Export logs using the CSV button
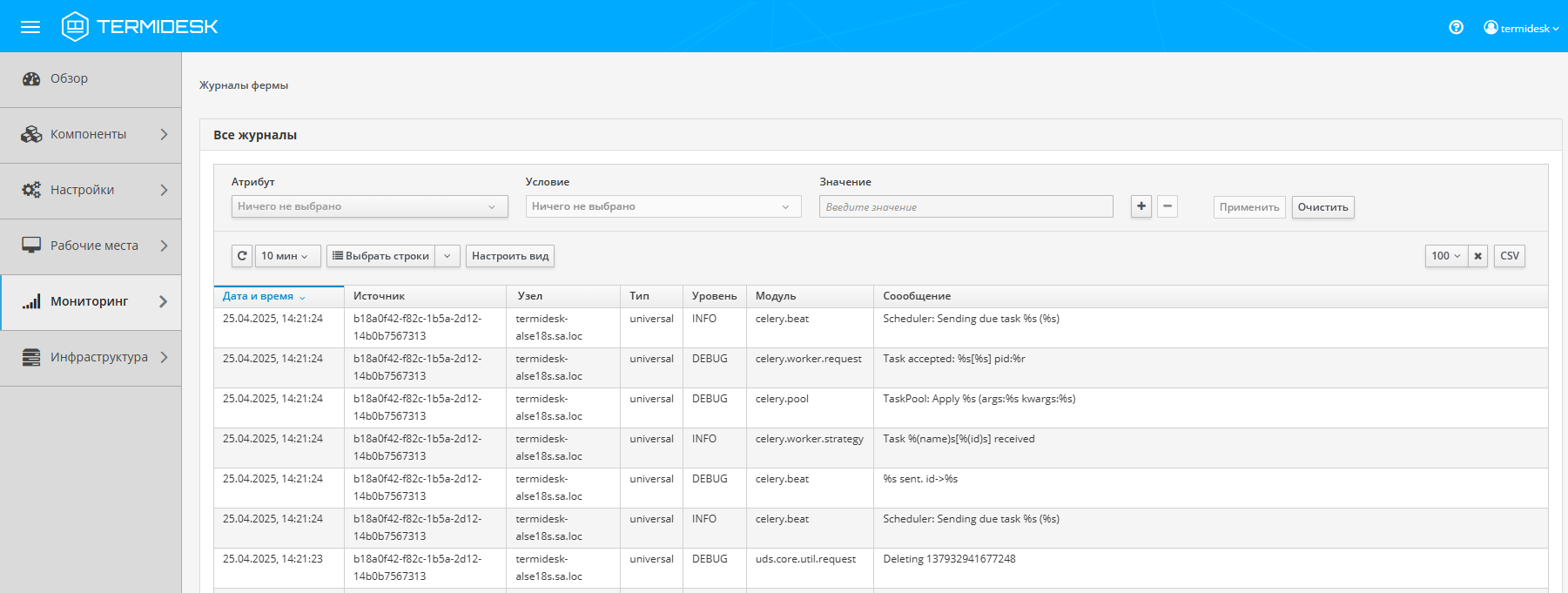This screenshot has height=593, width=1568. pyautogui.click(x=1509, y=256)
